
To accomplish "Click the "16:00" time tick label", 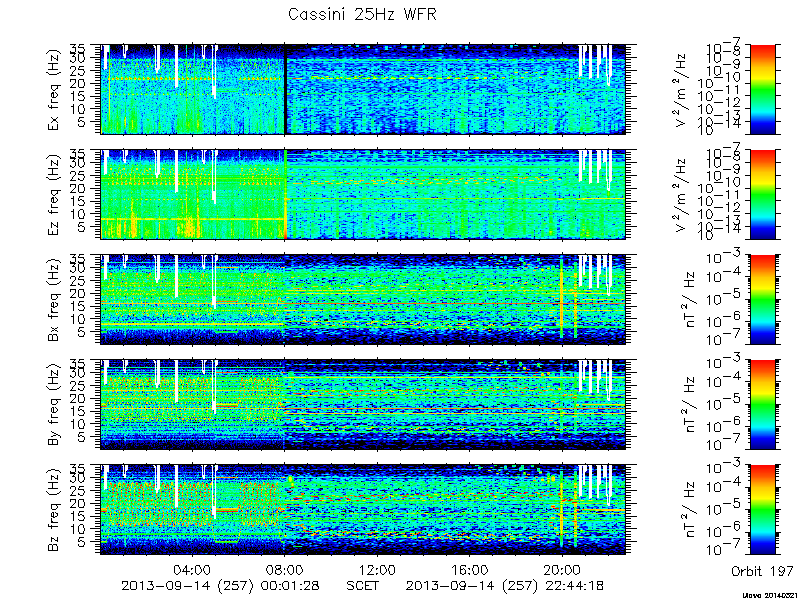I will point(469,569).
